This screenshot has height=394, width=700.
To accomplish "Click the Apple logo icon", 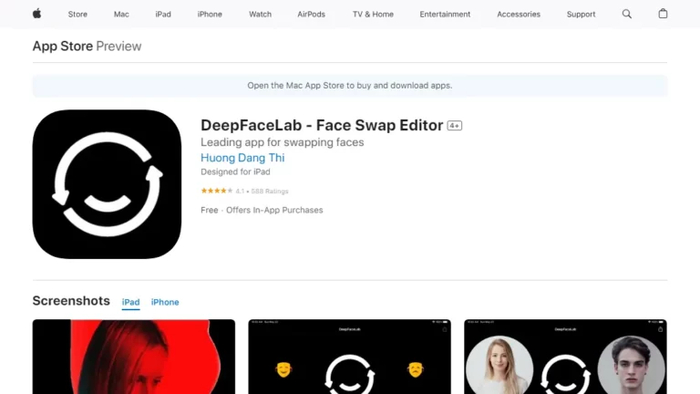I will (x=37, y=14).
